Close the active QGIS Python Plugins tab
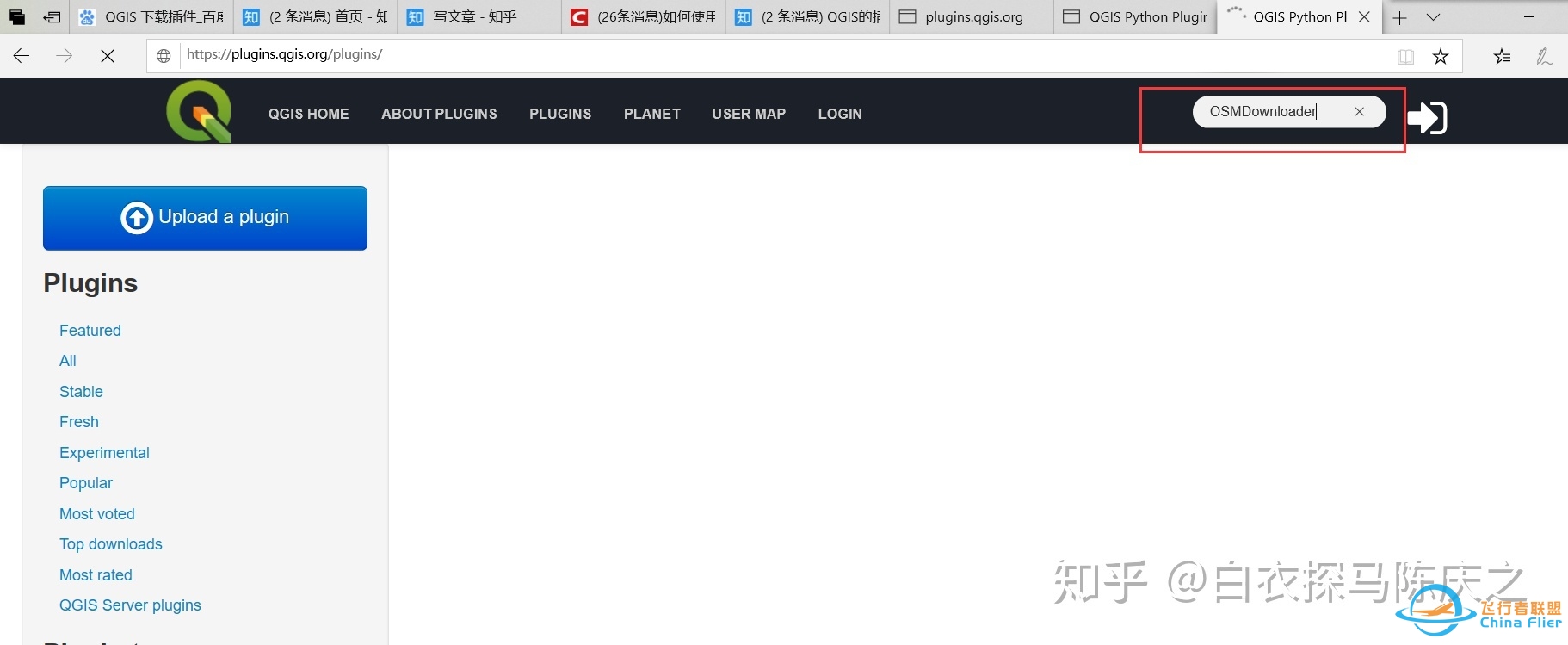Viewport: 1568px width, 645px height. point(1364,16)
